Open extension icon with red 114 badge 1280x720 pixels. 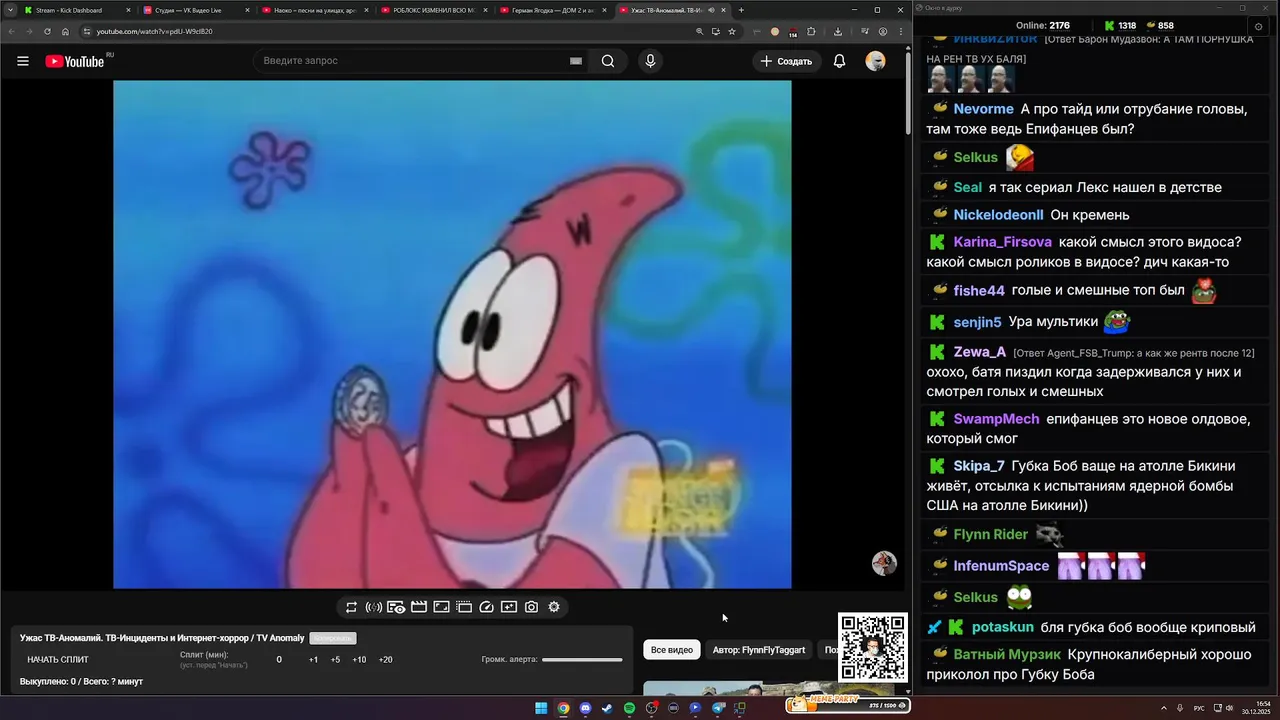792,32
